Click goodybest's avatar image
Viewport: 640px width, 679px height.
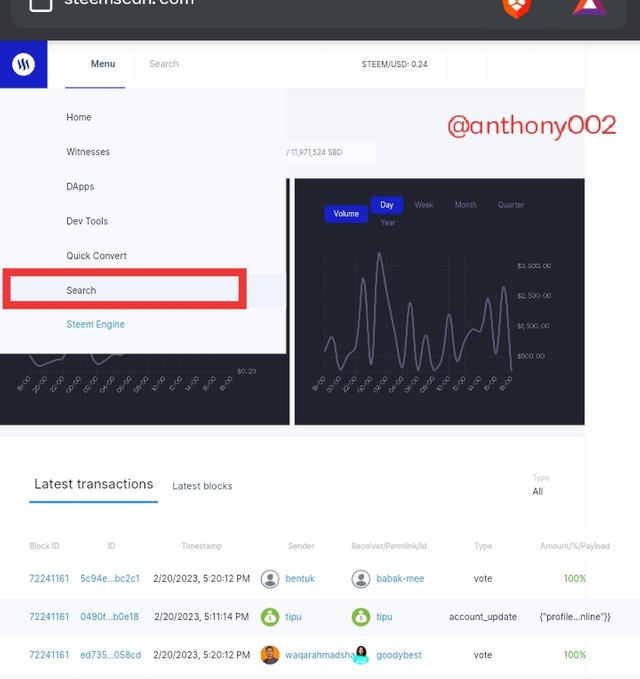[361, 655]
